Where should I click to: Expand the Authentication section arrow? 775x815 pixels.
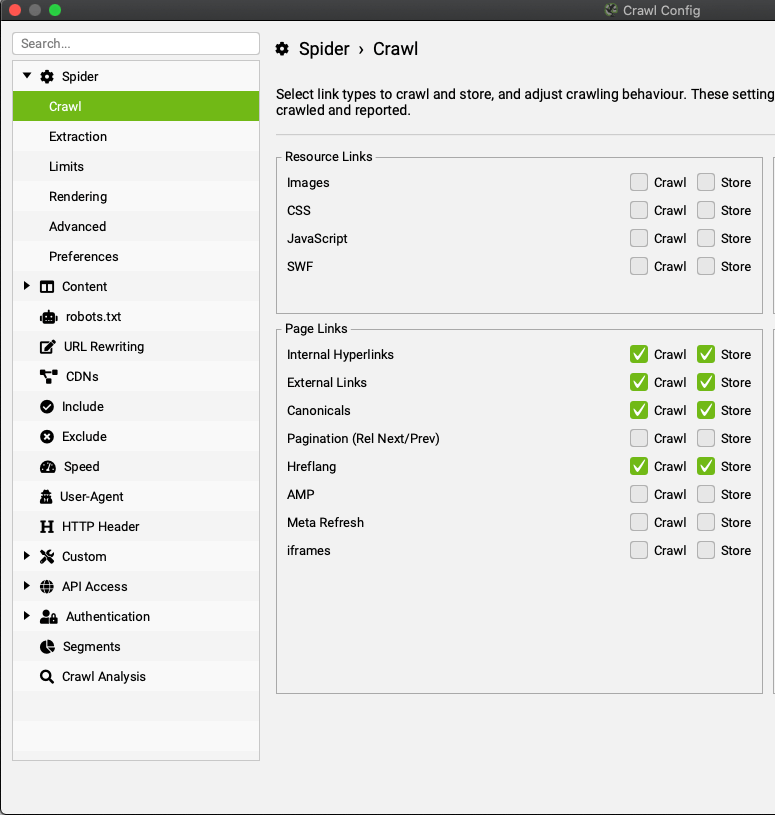click(x=27, y=616)
